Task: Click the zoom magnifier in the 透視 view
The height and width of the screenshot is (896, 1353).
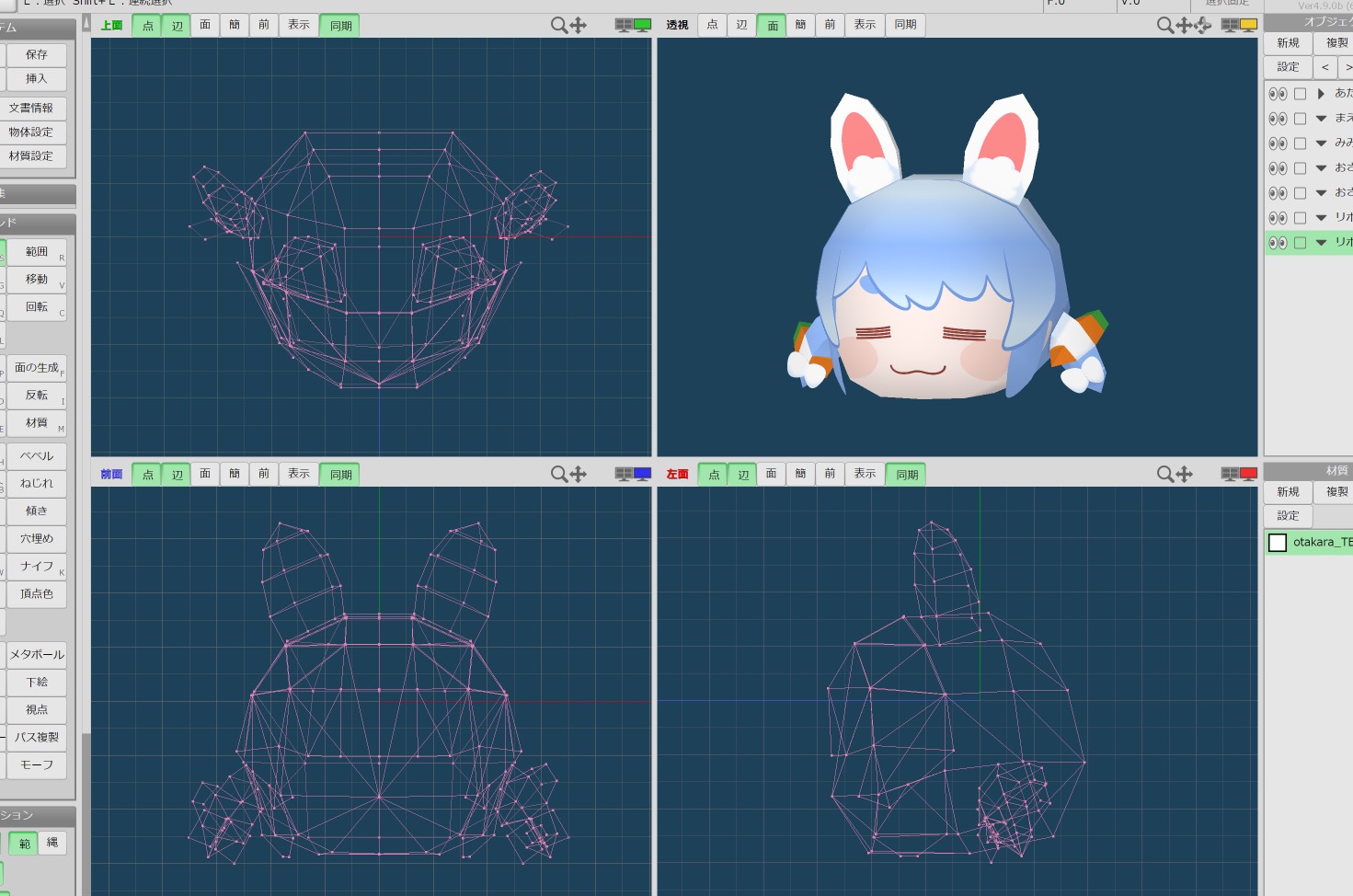Action: [1164, 25]
